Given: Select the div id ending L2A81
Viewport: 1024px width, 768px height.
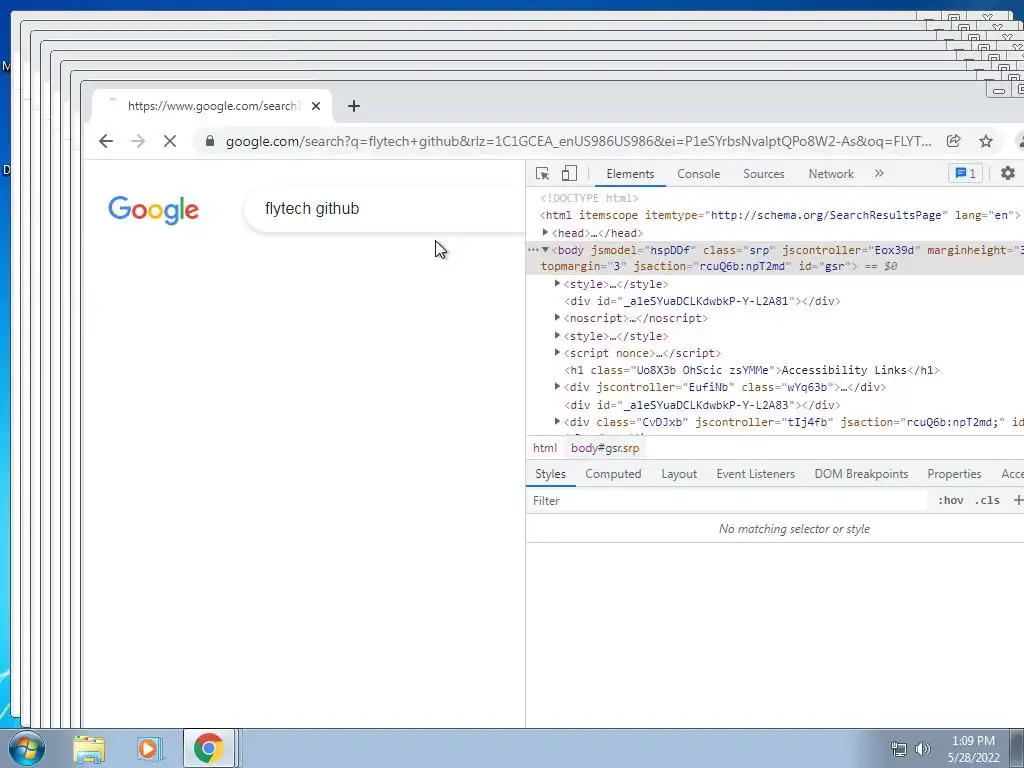Looking at the screenshot, I should [702, 301].
